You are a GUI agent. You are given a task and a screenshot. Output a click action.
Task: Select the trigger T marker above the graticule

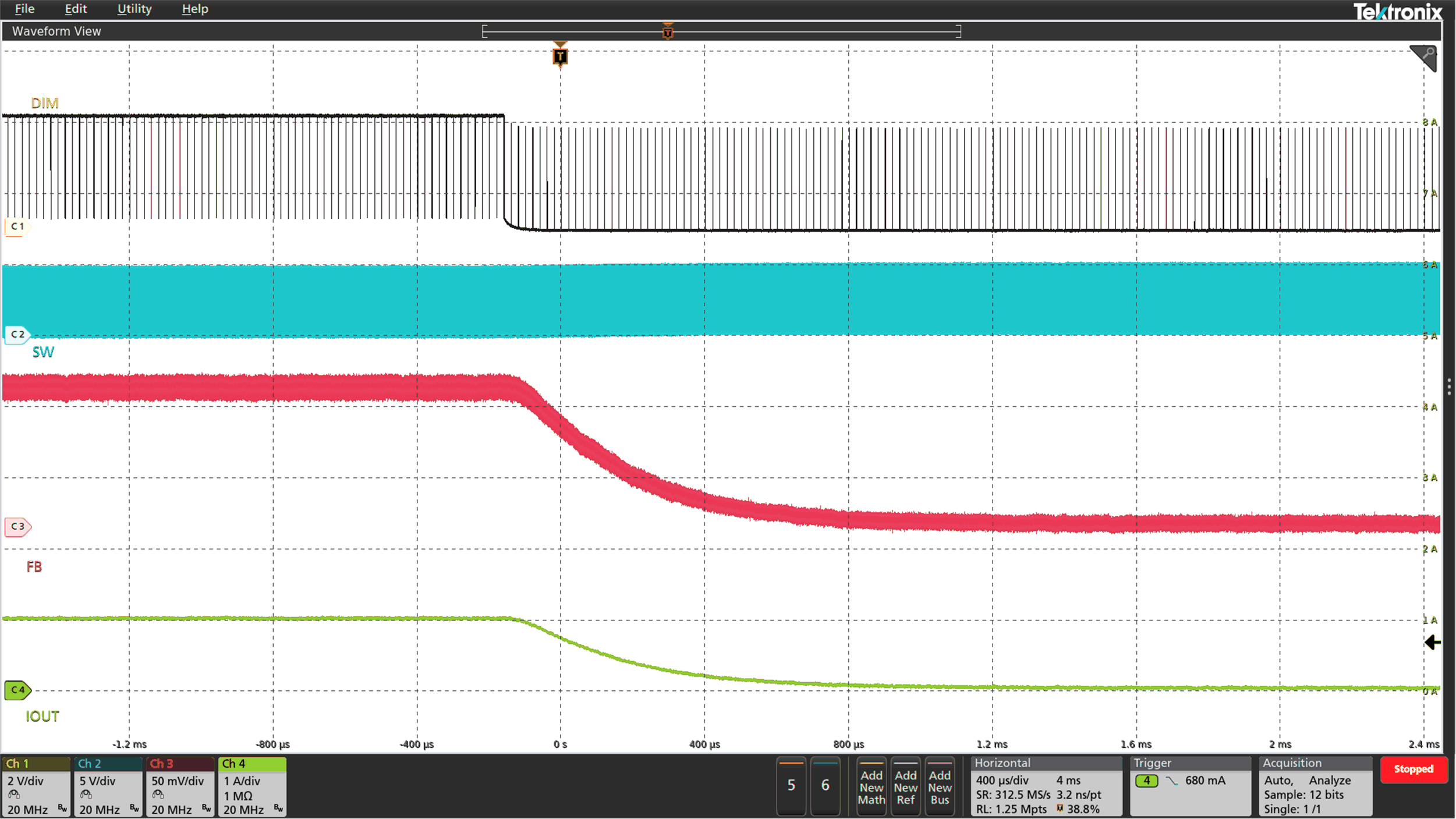pos(560,57)
